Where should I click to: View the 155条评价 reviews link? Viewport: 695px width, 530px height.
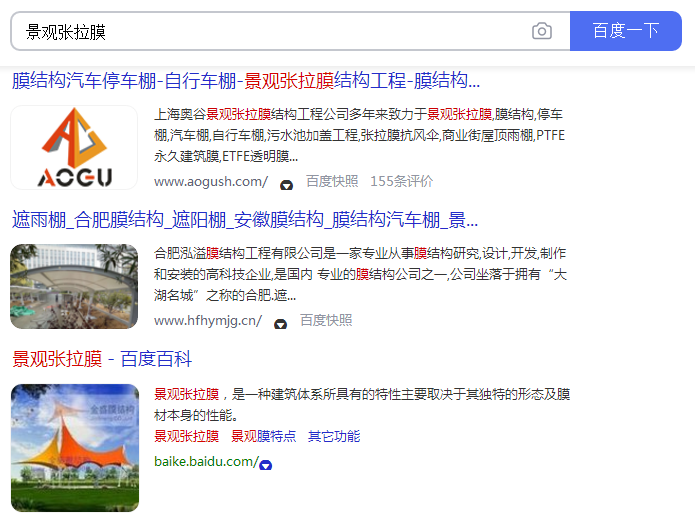tap(402, 181)
